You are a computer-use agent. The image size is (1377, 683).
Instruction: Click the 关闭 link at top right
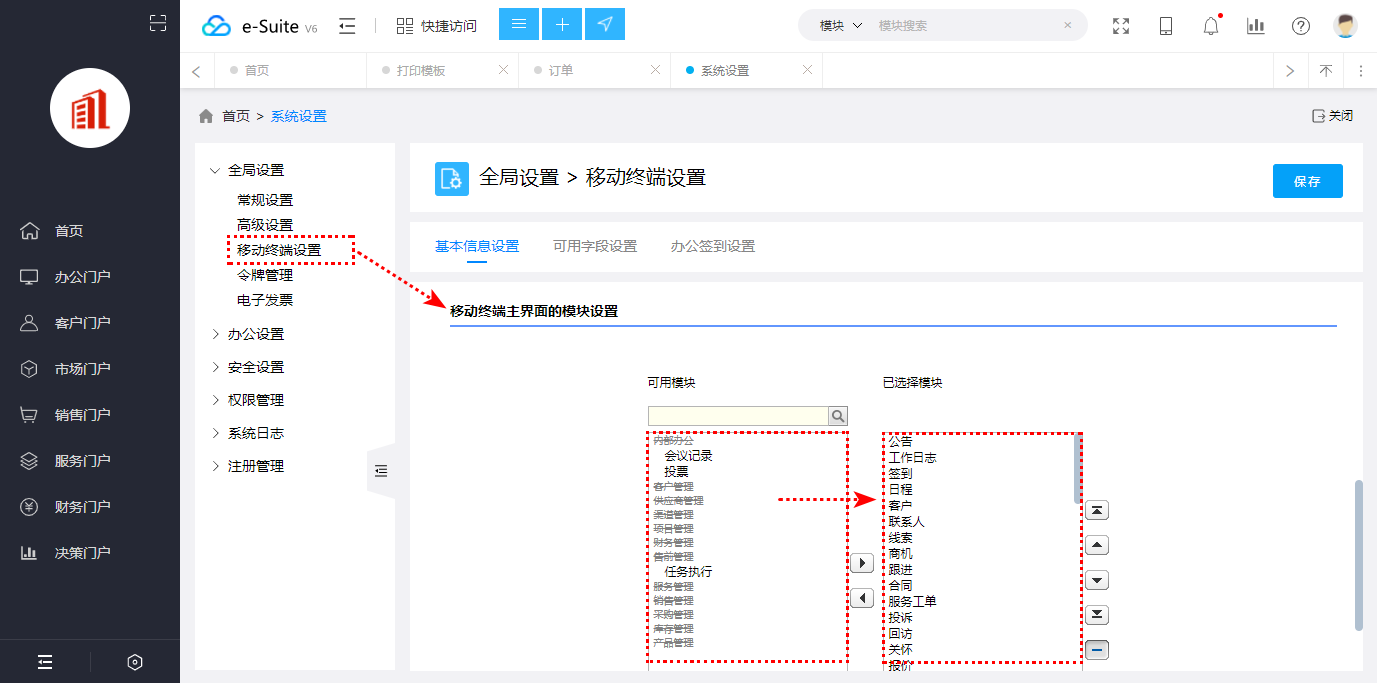[1331, 115]
